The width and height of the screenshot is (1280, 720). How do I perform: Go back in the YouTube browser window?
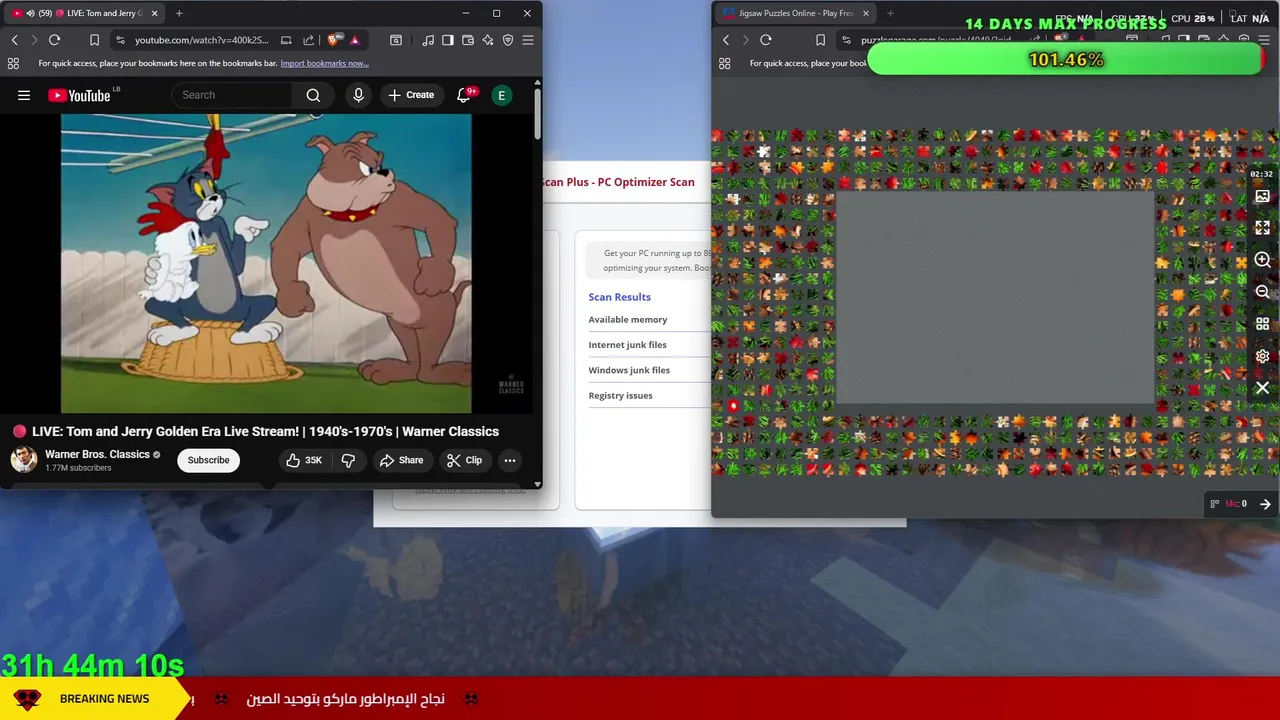point(14,40)
